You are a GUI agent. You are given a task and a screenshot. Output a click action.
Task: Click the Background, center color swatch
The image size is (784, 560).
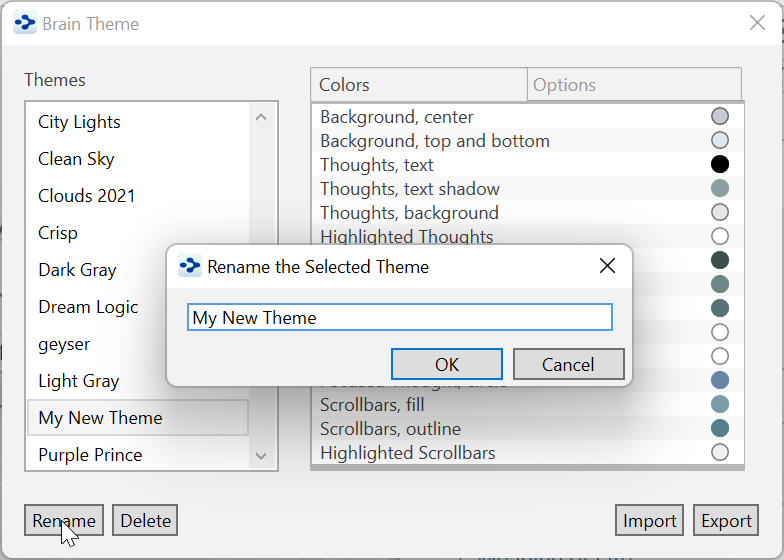720,117
